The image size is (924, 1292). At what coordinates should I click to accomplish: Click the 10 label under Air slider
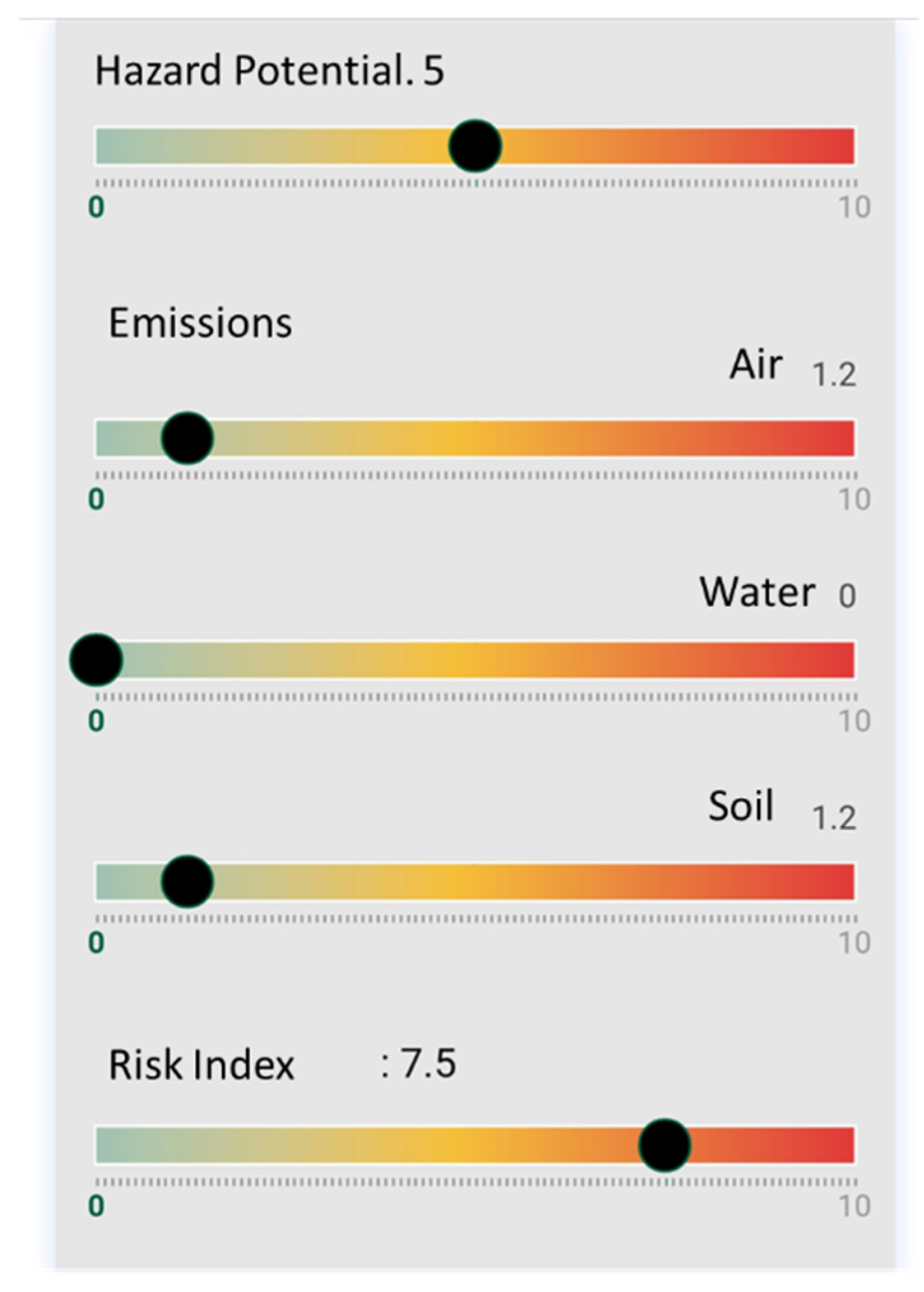pos(854,499)
